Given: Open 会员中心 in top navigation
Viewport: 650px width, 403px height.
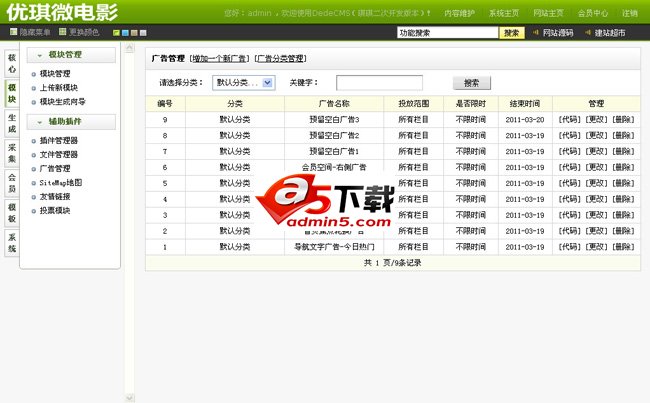Looking at the screenshot, I should click(x=593, y=13).
